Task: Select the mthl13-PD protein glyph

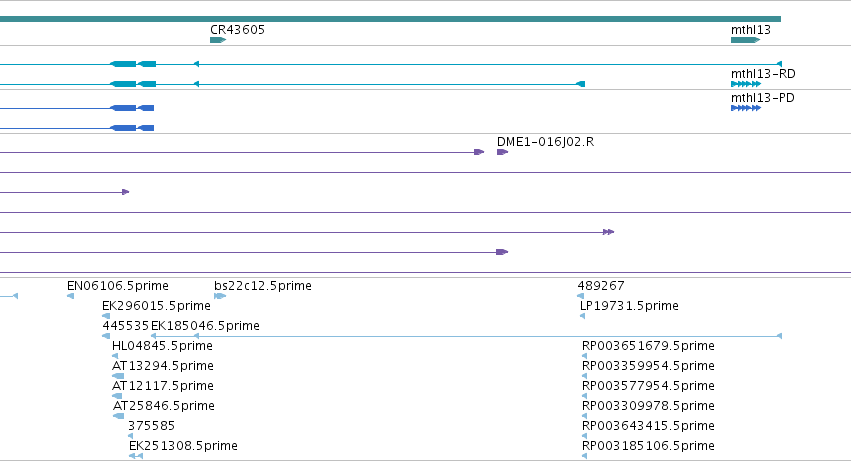Action: (x=746, y=108)
